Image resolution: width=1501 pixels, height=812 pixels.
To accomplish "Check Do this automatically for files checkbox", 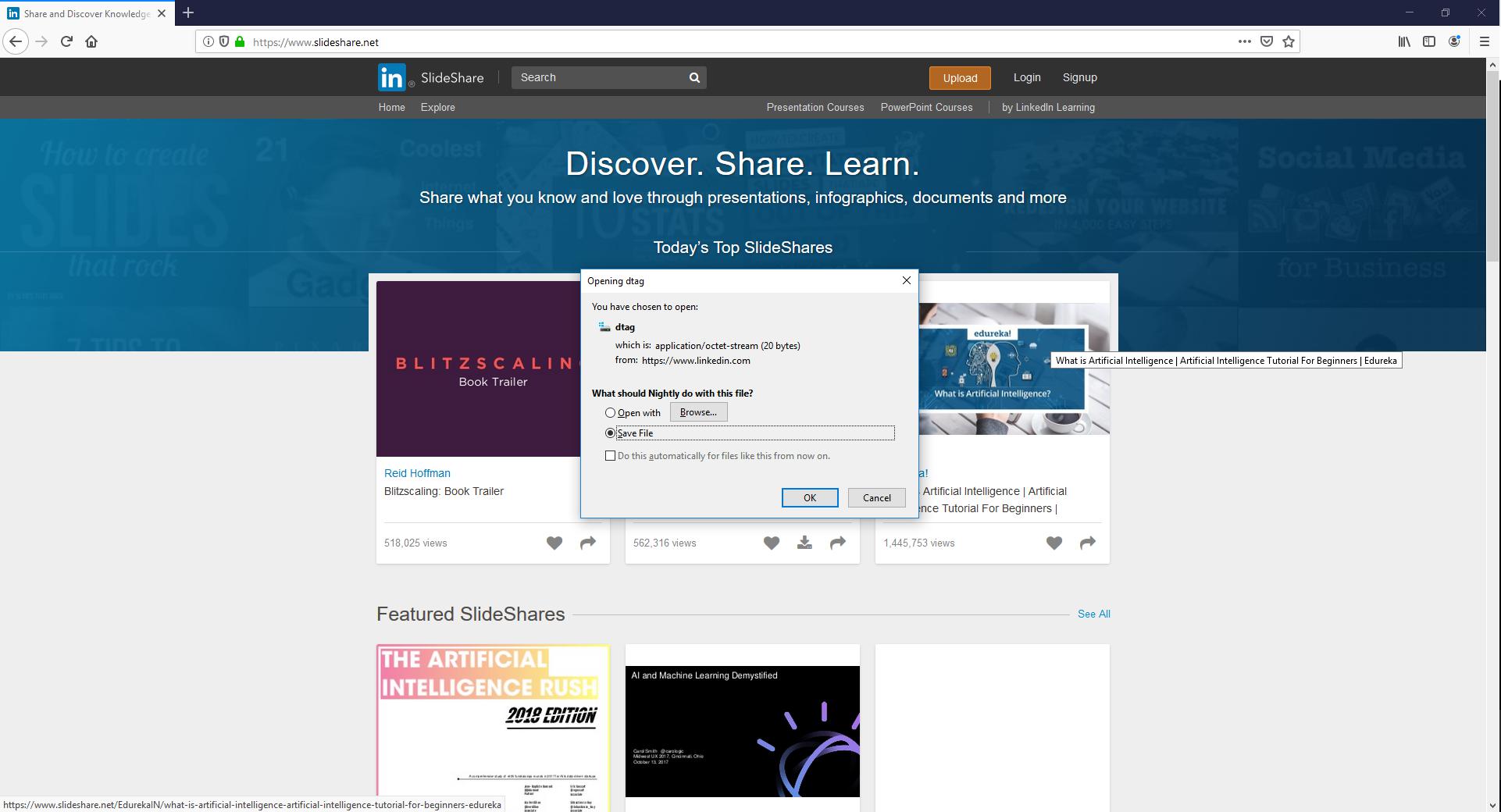I will click(610, 455).
